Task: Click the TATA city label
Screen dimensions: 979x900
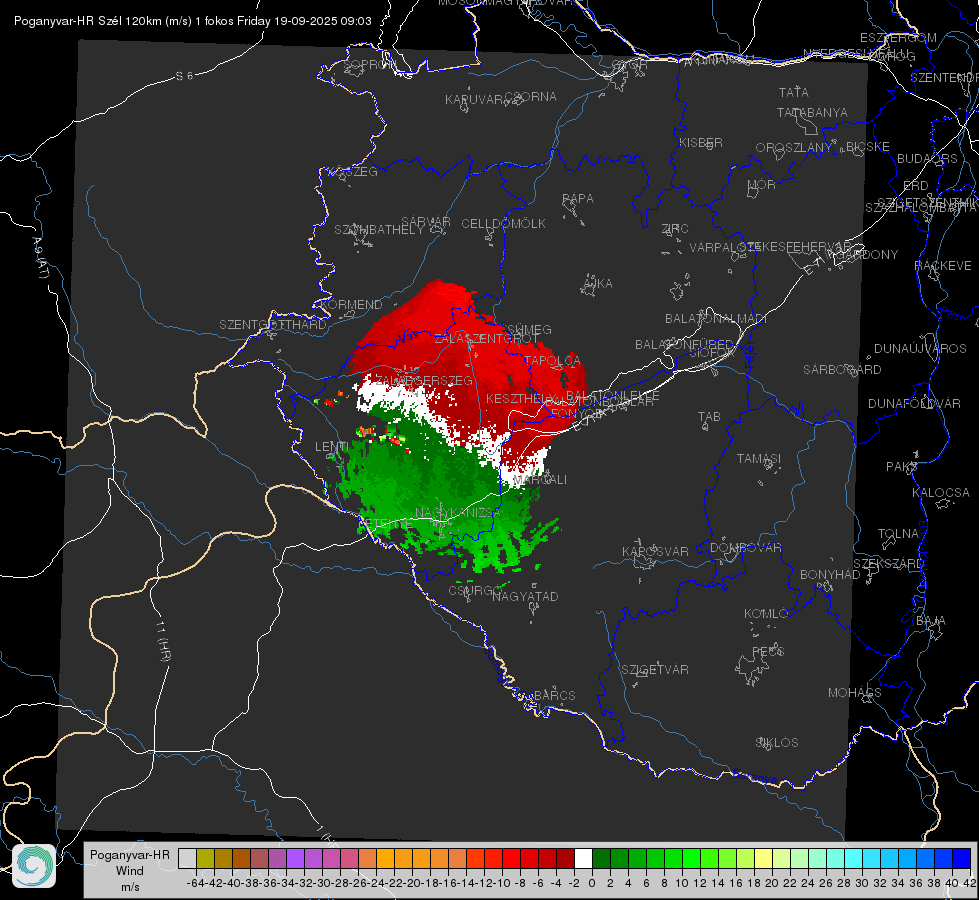Action: tap(794, 92)
